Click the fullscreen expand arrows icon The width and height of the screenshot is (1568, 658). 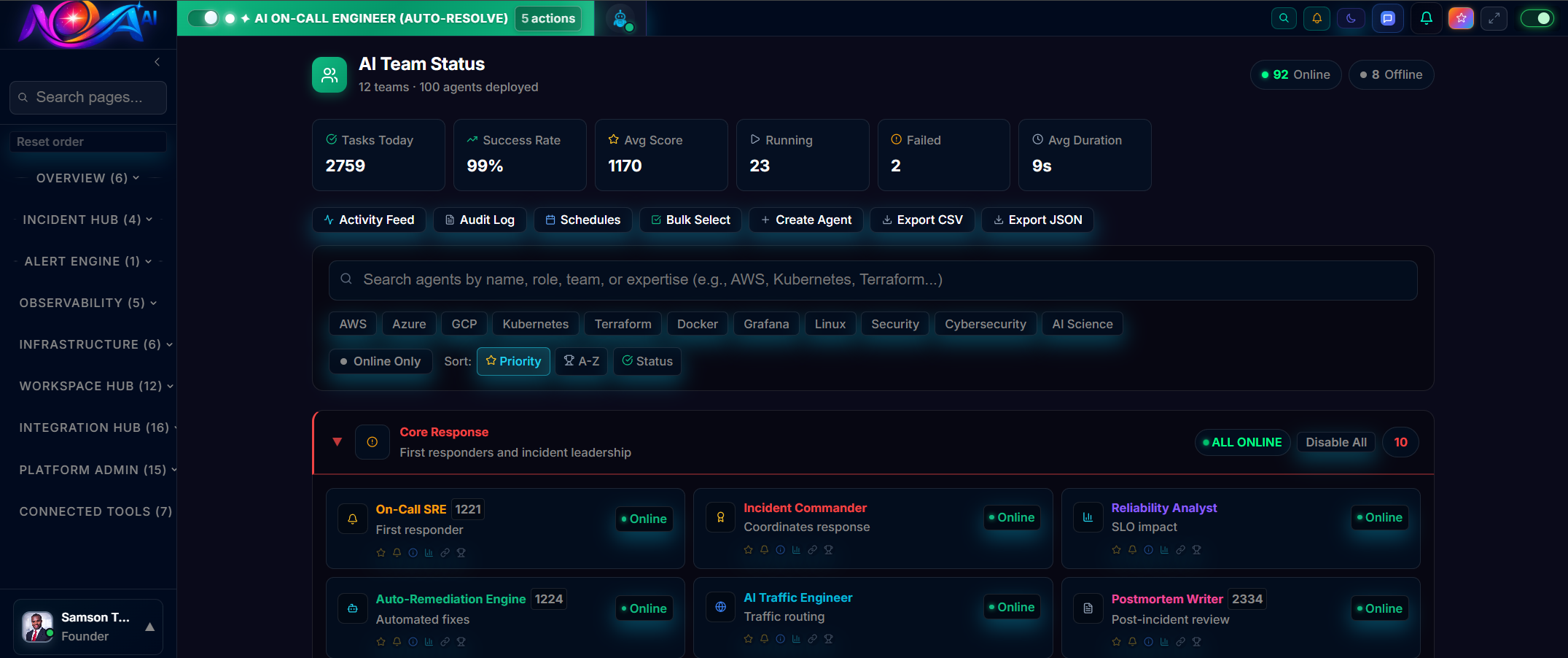(x=1494, y=18)
